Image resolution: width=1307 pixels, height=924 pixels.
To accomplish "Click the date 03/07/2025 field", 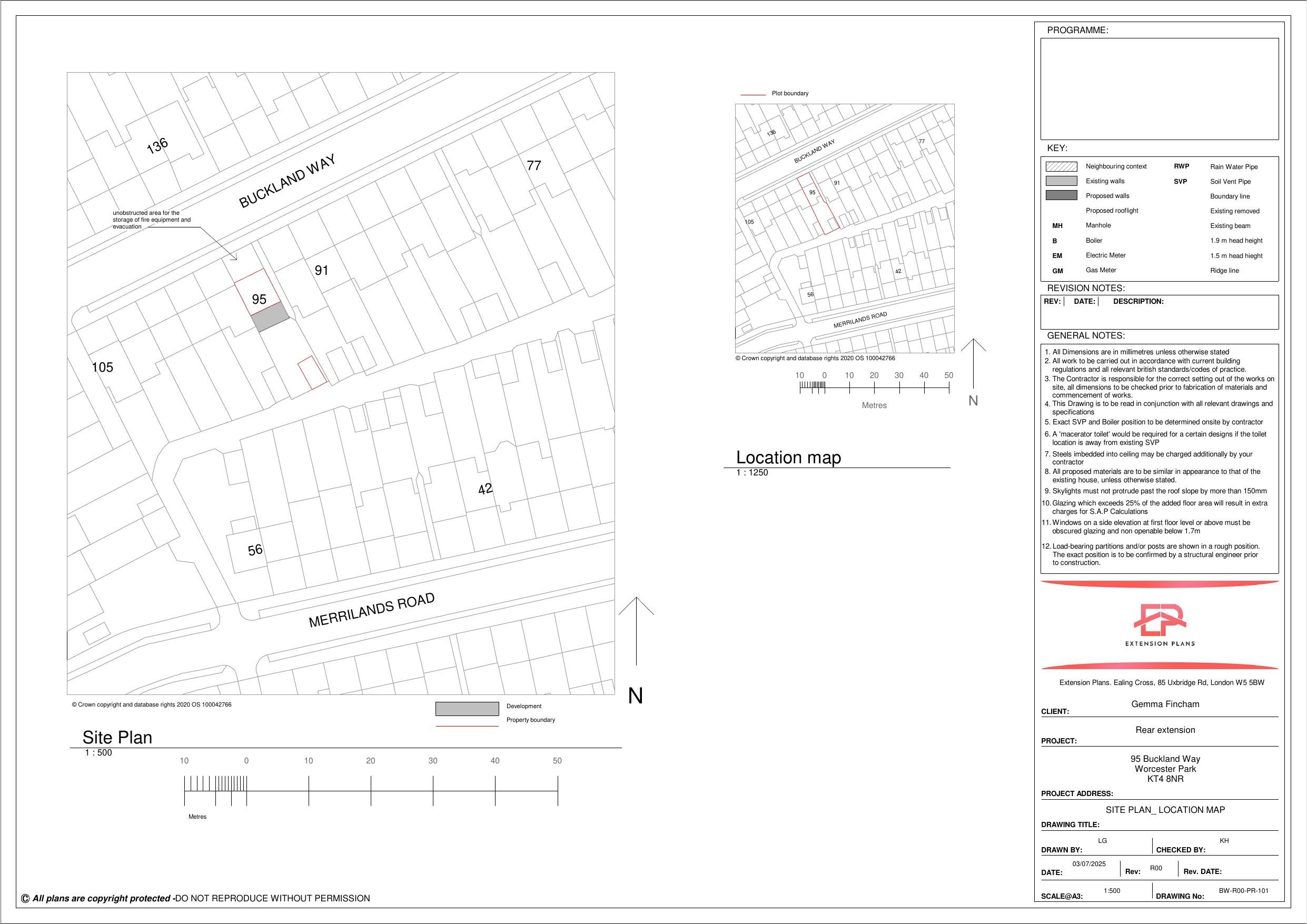I will click(1088, 864).
